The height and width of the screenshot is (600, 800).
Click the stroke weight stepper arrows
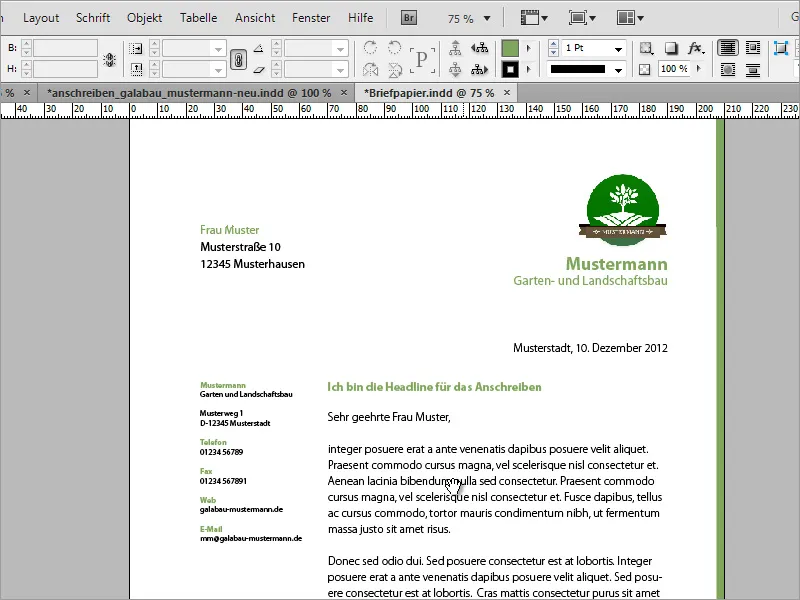pyautogui.click(x=554, y=48)
